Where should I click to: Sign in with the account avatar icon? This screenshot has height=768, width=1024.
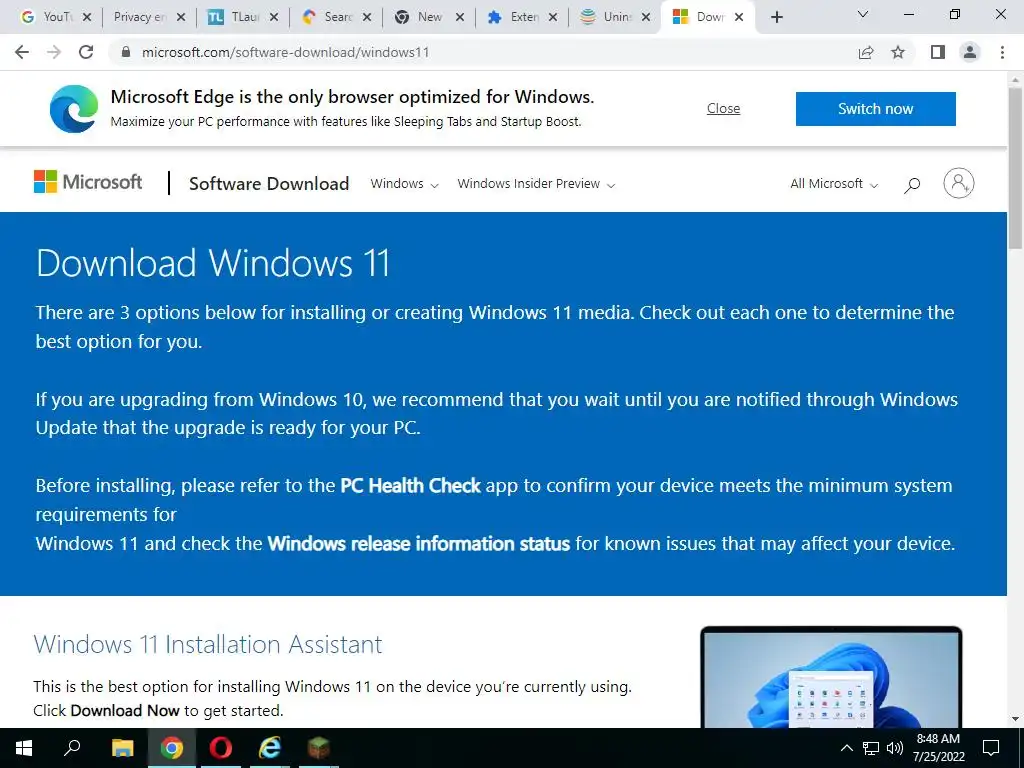(x=959, y=184)
